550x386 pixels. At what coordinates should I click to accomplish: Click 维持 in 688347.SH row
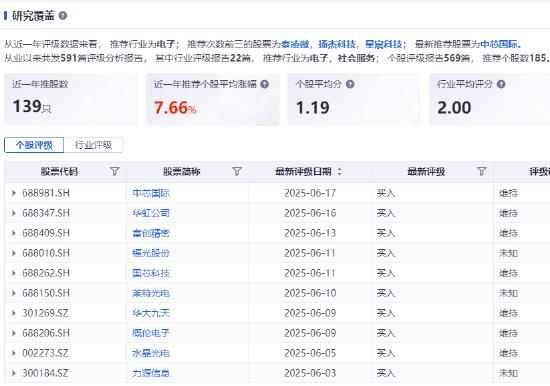[508, 213]
